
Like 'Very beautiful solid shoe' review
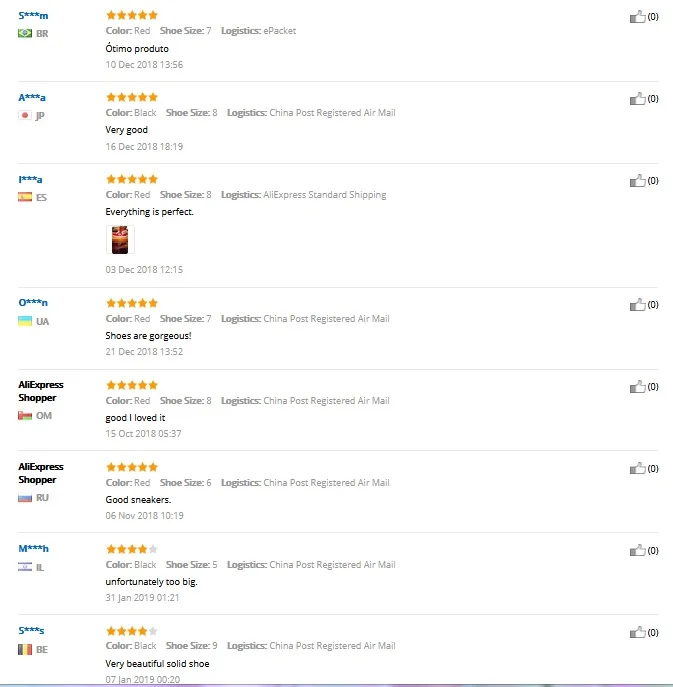[637, 632]
